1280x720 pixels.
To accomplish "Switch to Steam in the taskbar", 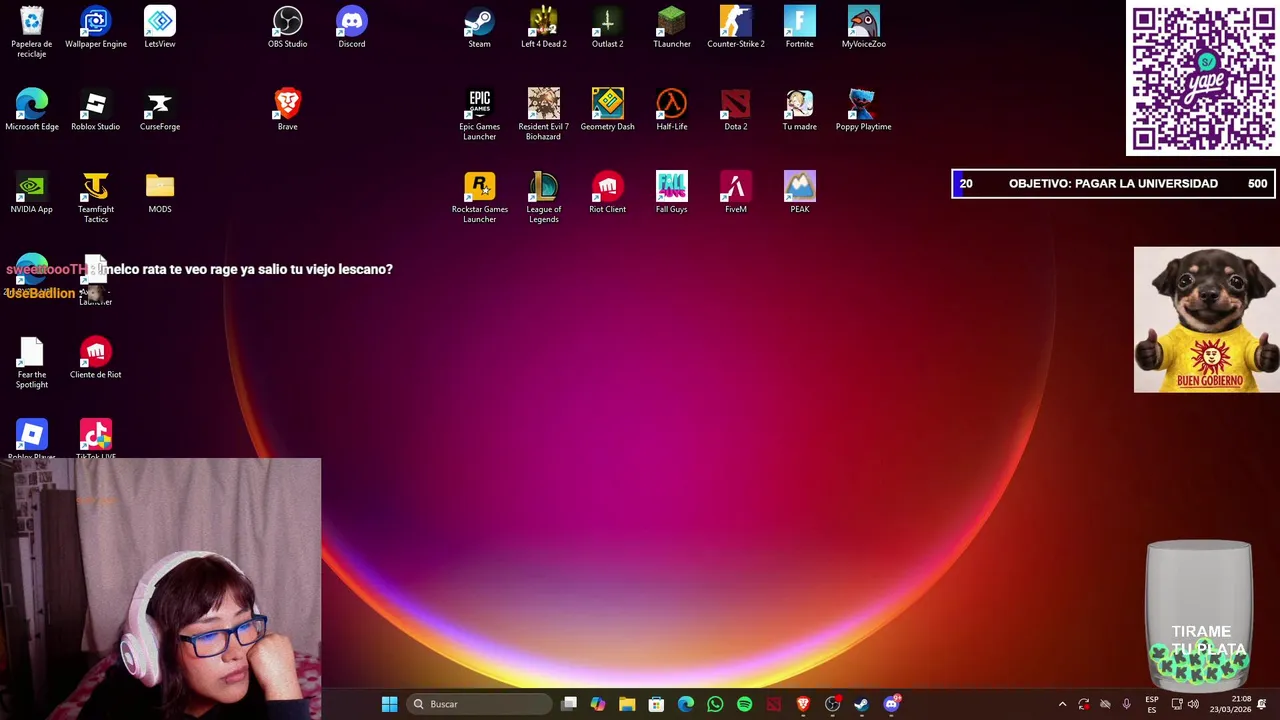I will [x=861, y=704].
